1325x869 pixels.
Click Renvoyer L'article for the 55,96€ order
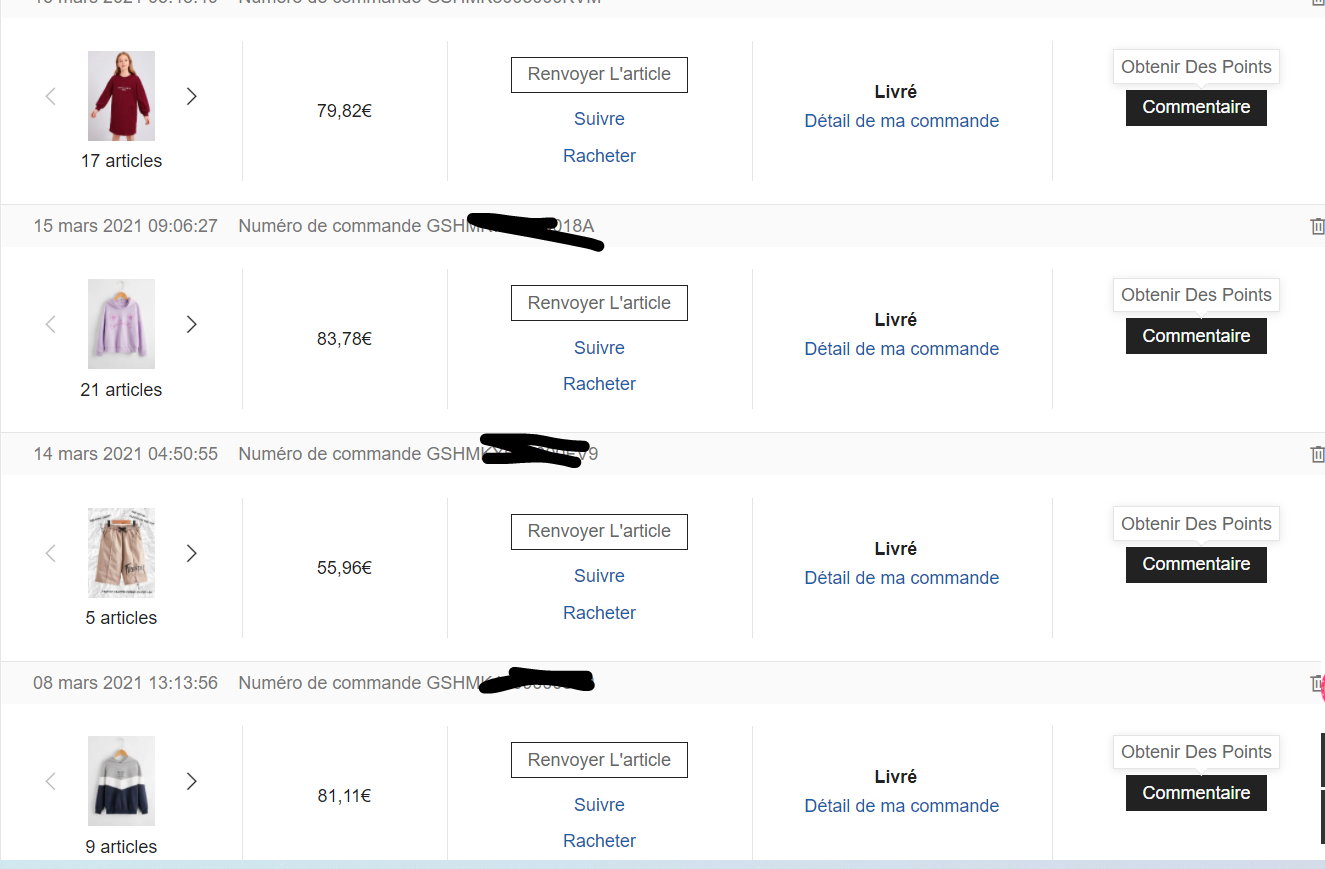[599, 531]
